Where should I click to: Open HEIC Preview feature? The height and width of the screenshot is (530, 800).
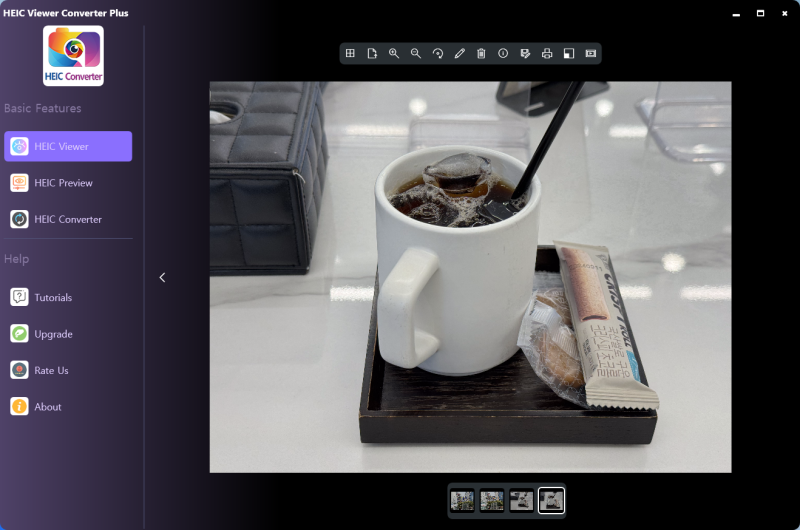pyautogui.click(x=68, y=183)
